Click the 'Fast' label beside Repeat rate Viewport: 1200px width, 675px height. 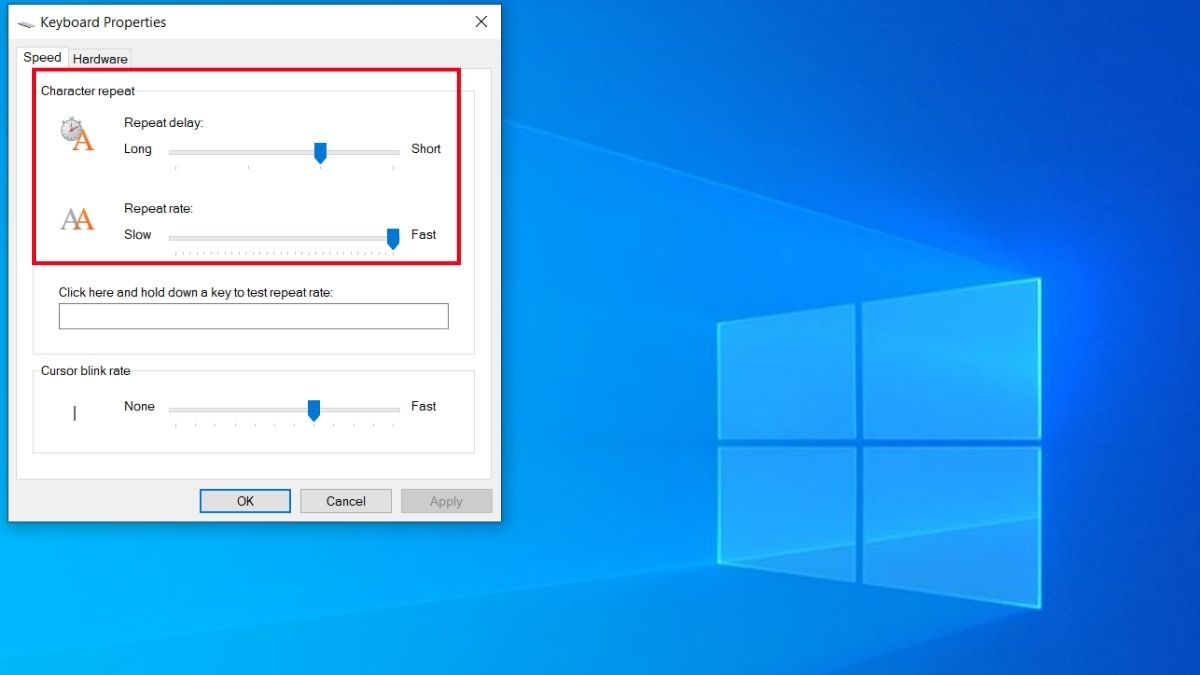point(424,235)
